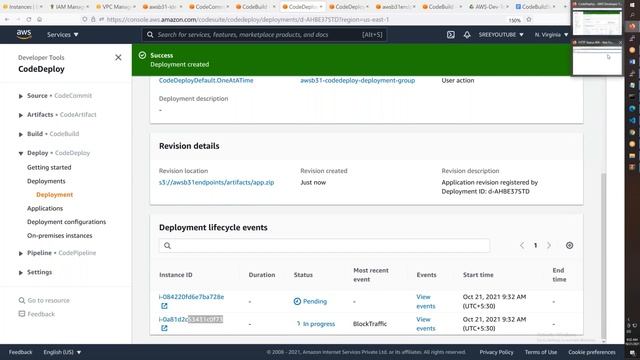The image size is (640, 360).
Task: Open On-premises instances in sidebar
Action: click(60, 236)
